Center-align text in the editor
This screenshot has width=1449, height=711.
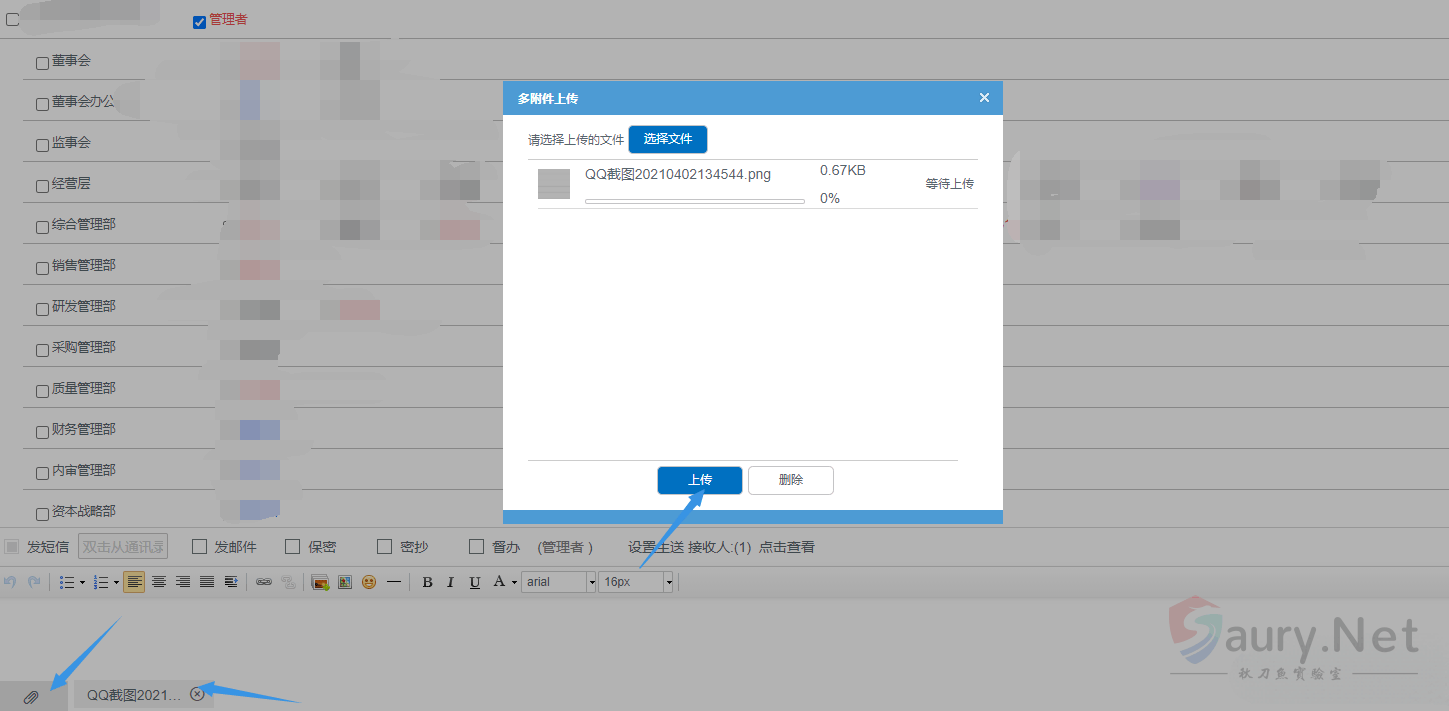click(x=159, y=582)
